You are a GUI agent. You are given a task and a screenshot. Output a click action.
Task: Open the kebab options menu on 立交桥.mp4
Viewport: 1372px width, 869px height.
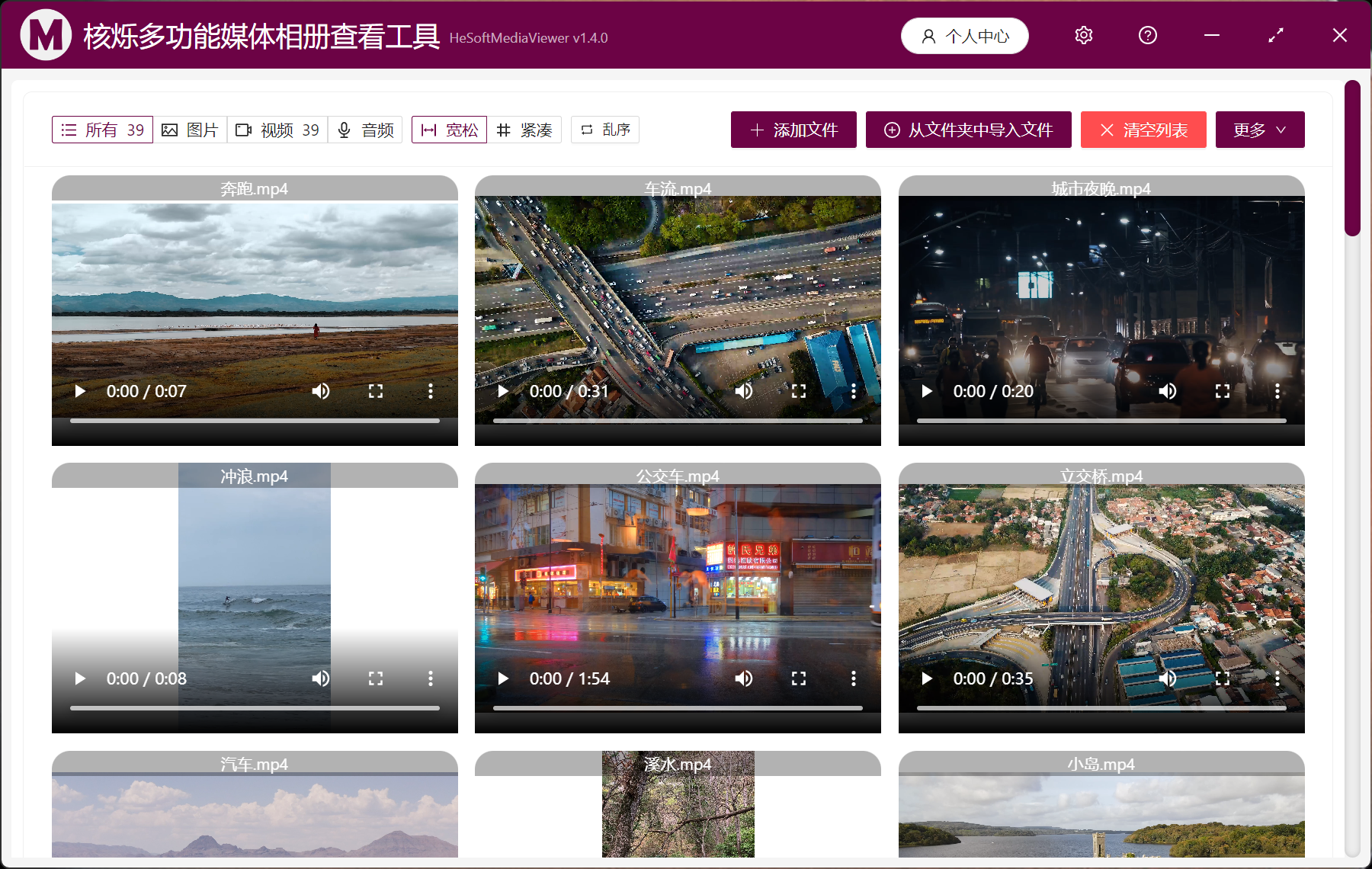point(1277,678)
